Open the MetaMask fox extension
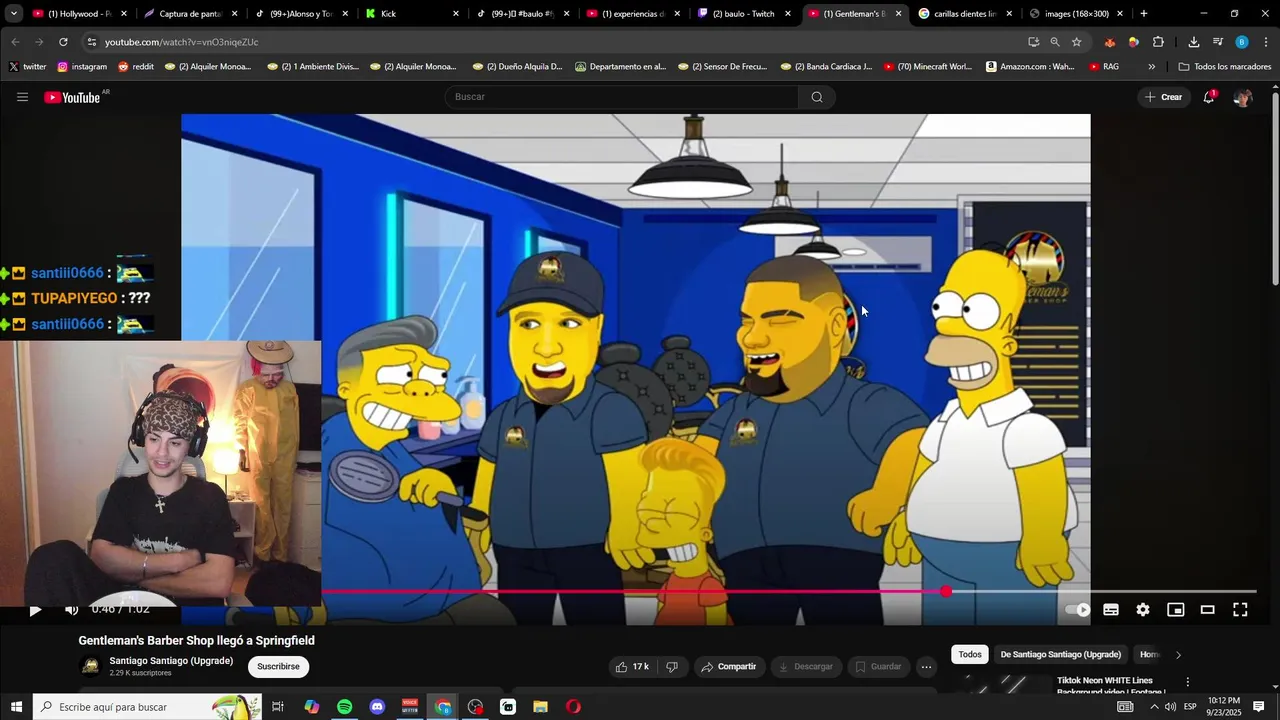 (1110, 42)
